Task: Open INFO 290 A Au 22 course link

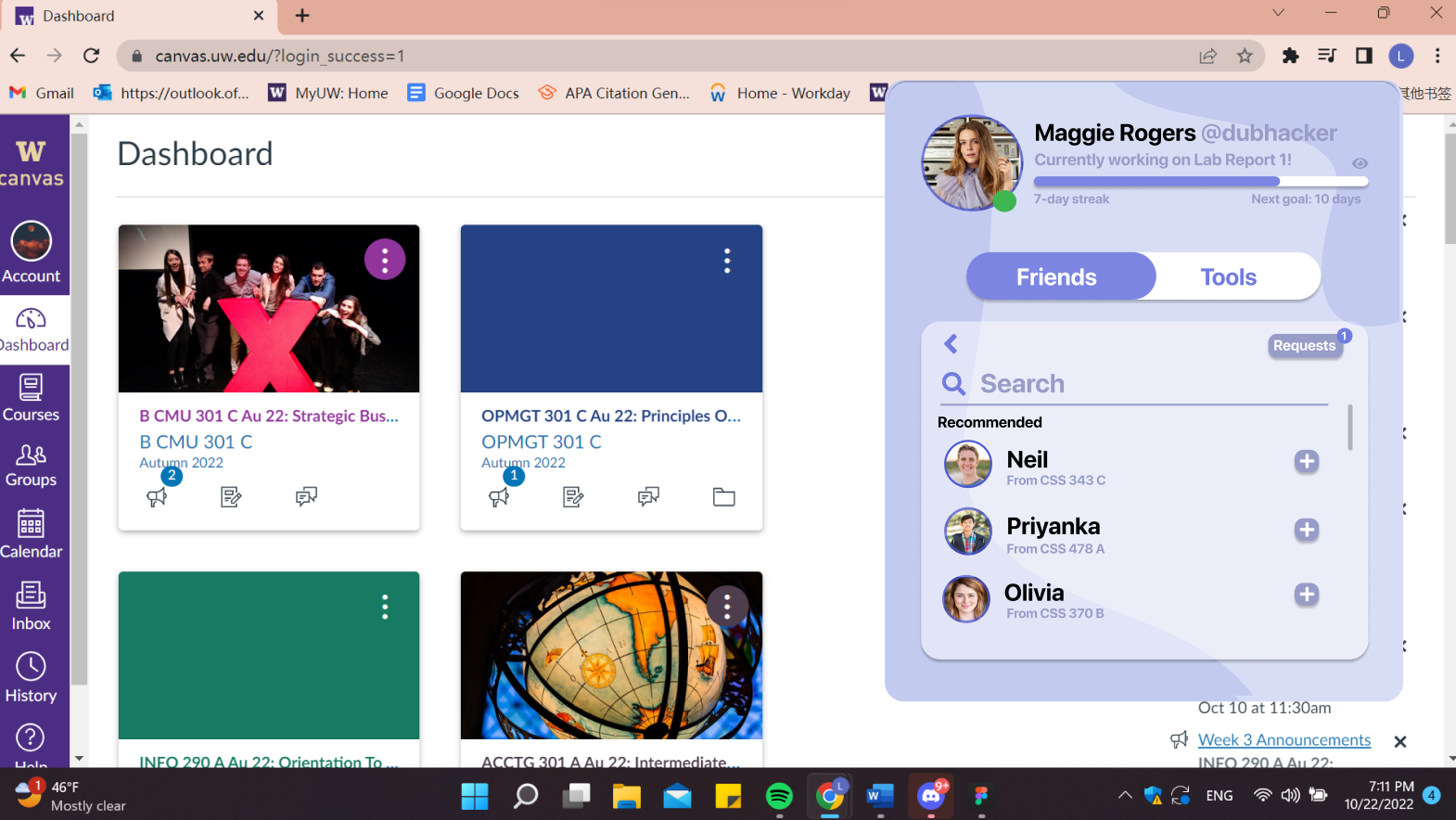Action: (x=269, y=761)
